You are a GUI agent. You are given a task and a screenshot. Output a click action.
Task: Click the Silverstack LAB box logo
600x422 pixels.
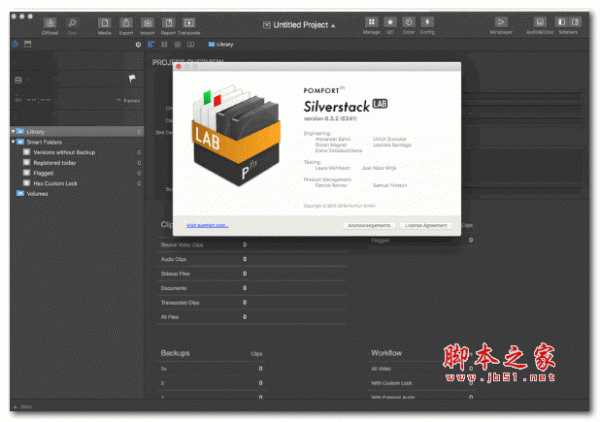click(236, 136)
